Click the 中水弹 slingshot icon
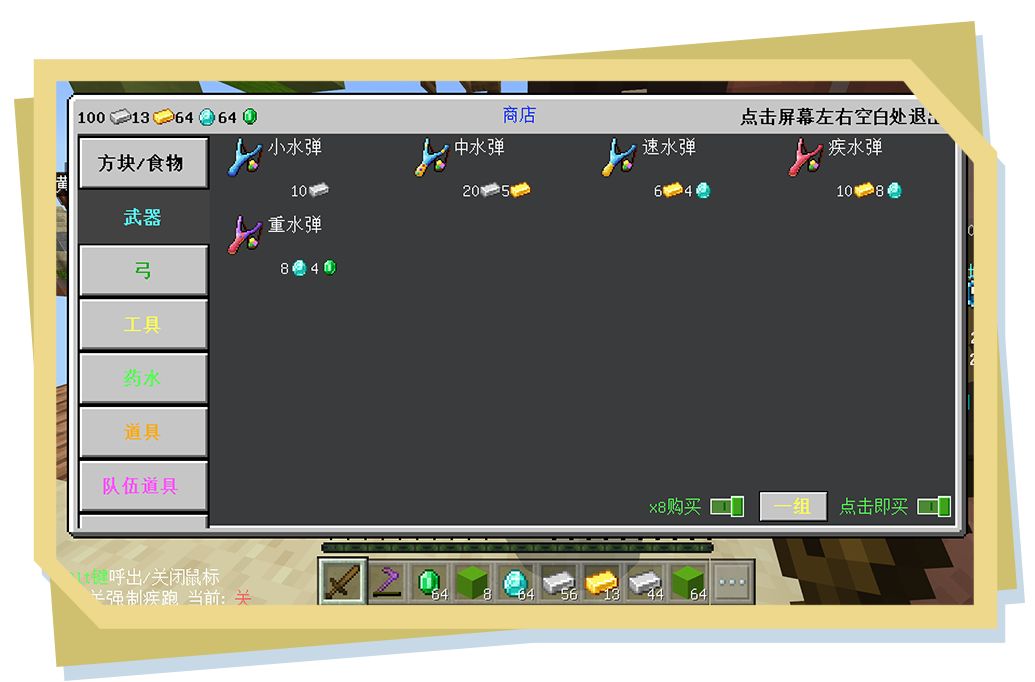 coord(432,156)
